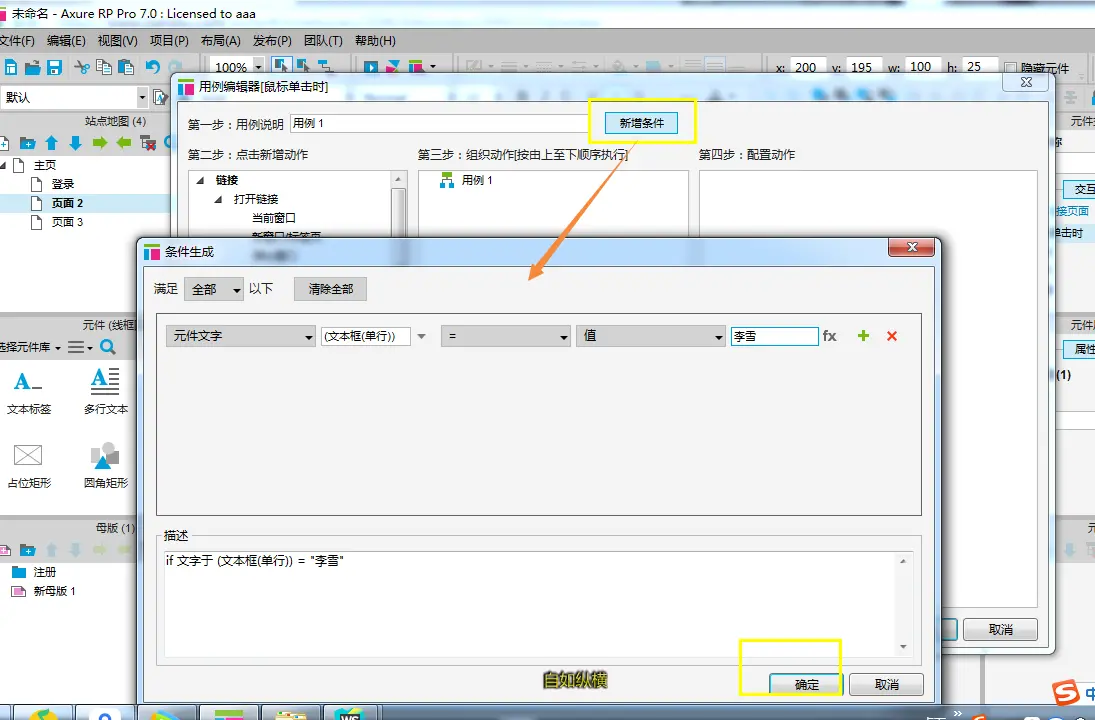
Task: Collapse the 主页 sitemap node
Action: pyautogui.click(x=3, y=166)
